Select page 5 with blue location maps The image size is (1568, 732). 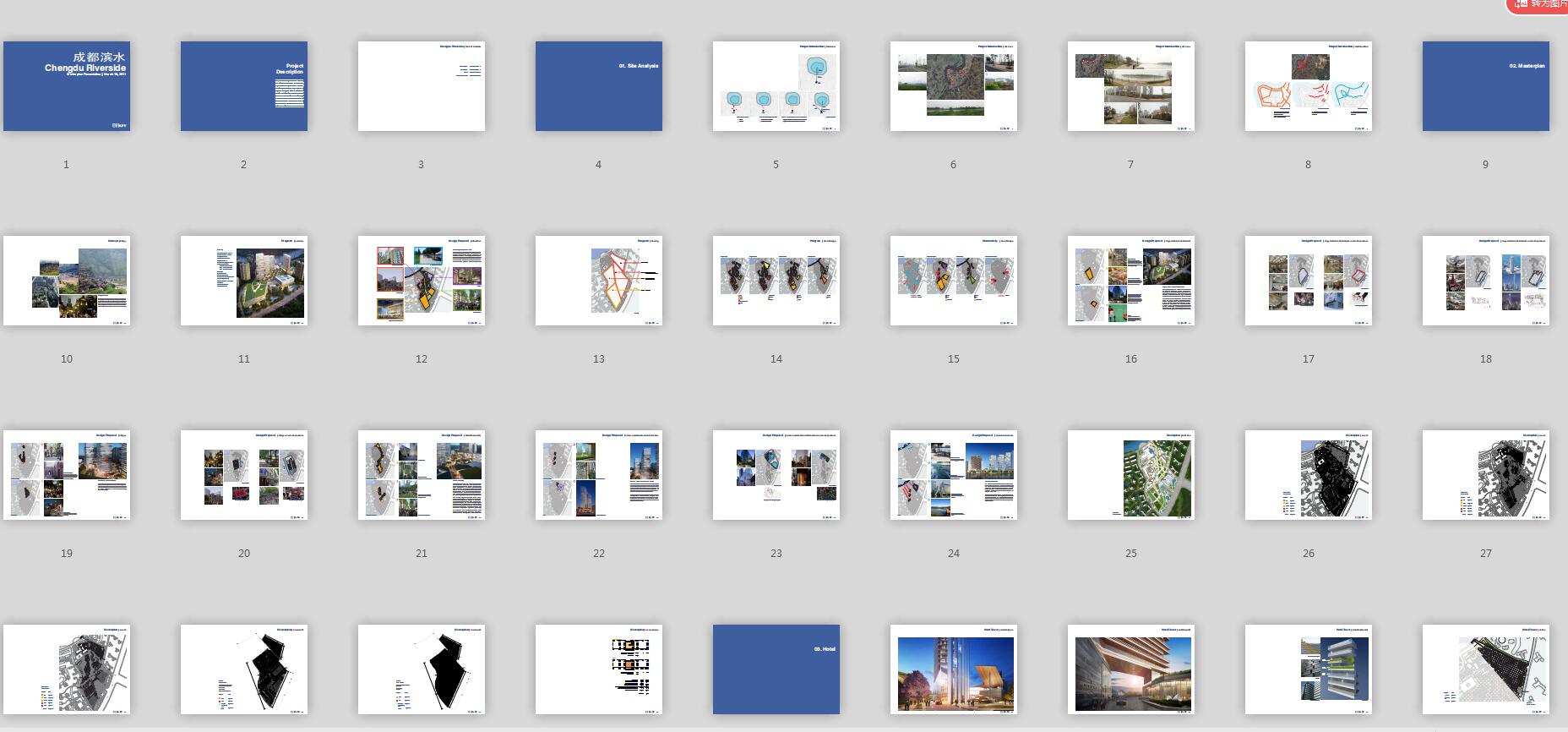click(776, 86)
